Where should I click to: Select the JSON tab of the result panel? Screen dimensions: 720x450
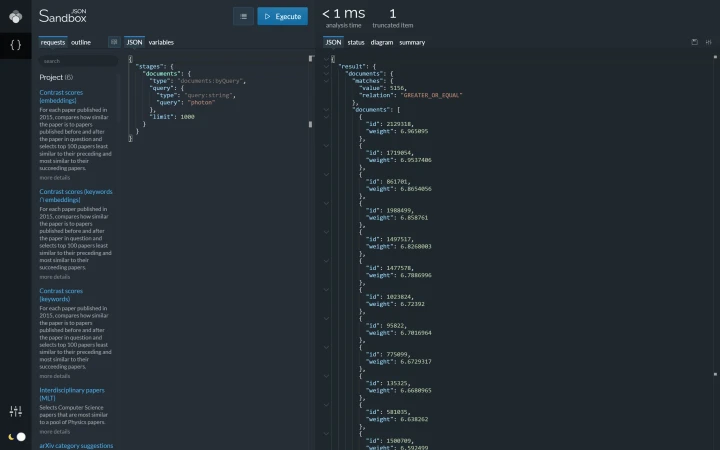(333, 42)
